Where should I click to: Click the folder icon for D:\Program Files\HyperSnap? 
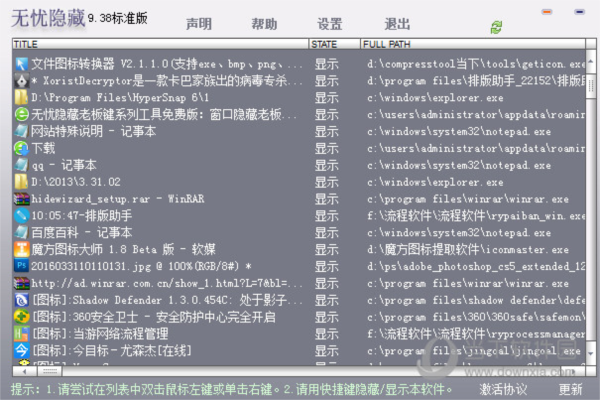point(21,97)
